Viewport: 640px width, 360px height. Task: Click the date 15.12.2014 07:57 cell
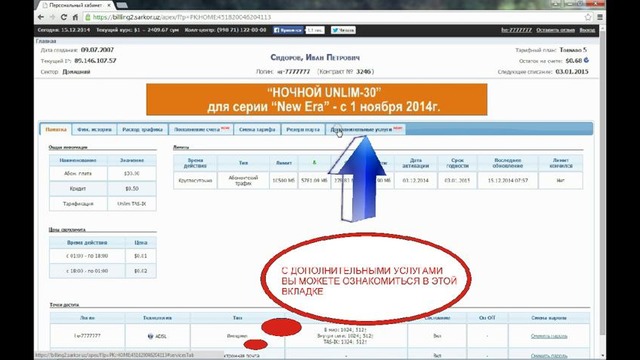(x=508, y=180)
